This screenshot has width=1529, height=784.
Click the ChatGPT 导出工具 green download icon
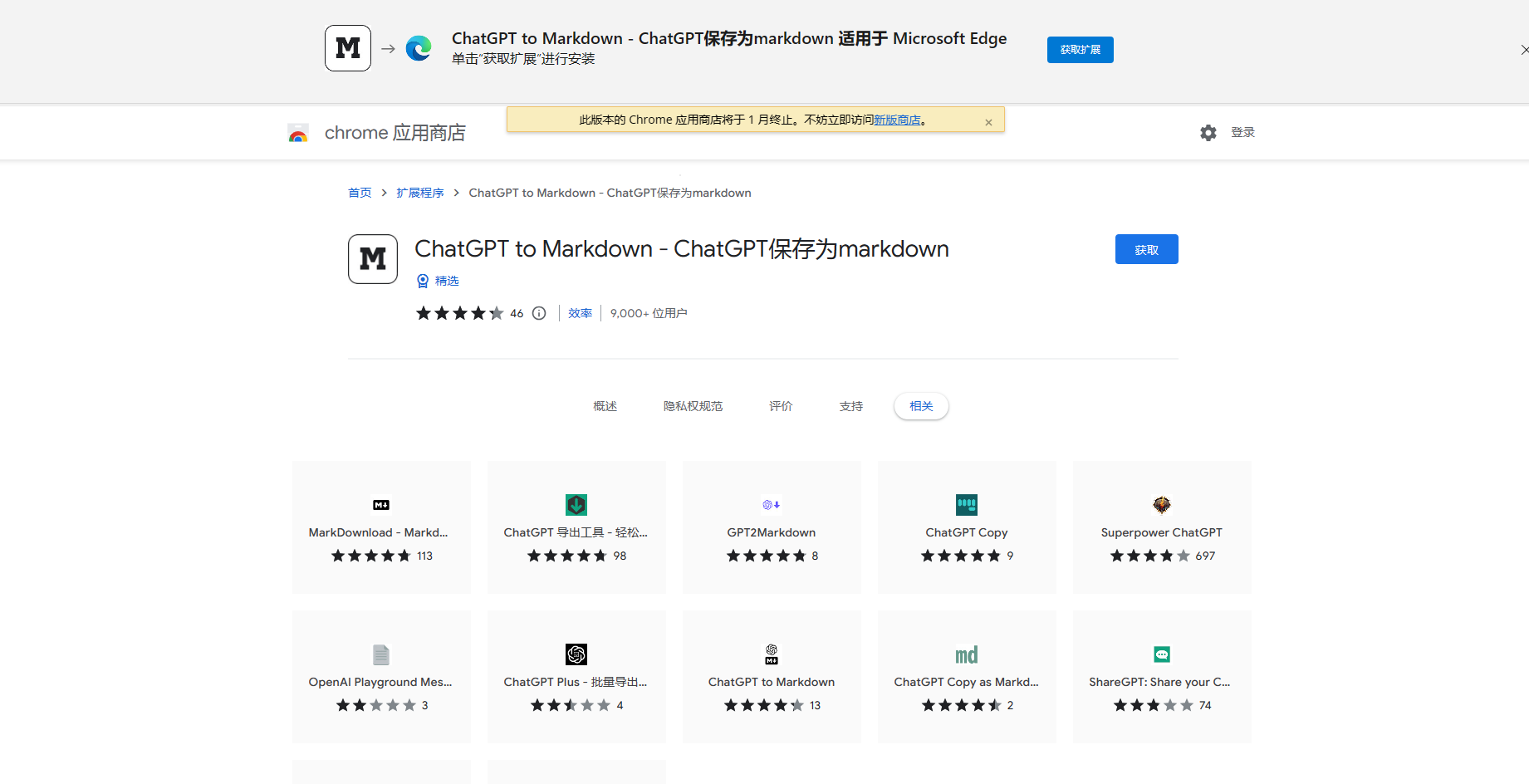[576, 505]
